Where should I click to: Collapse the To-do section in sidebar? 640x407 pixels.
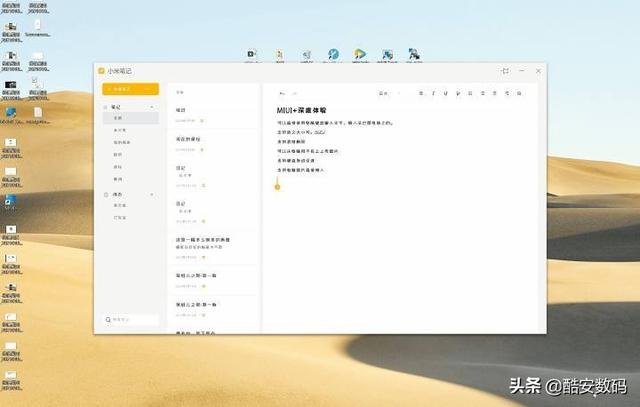tap(152, 194)
